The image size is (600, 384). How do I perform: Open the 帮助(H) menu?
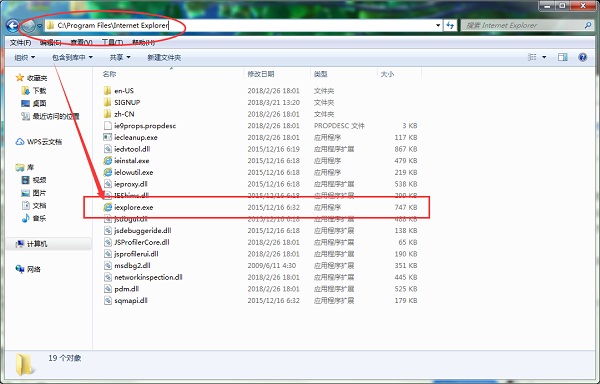(x=143, y=42)
